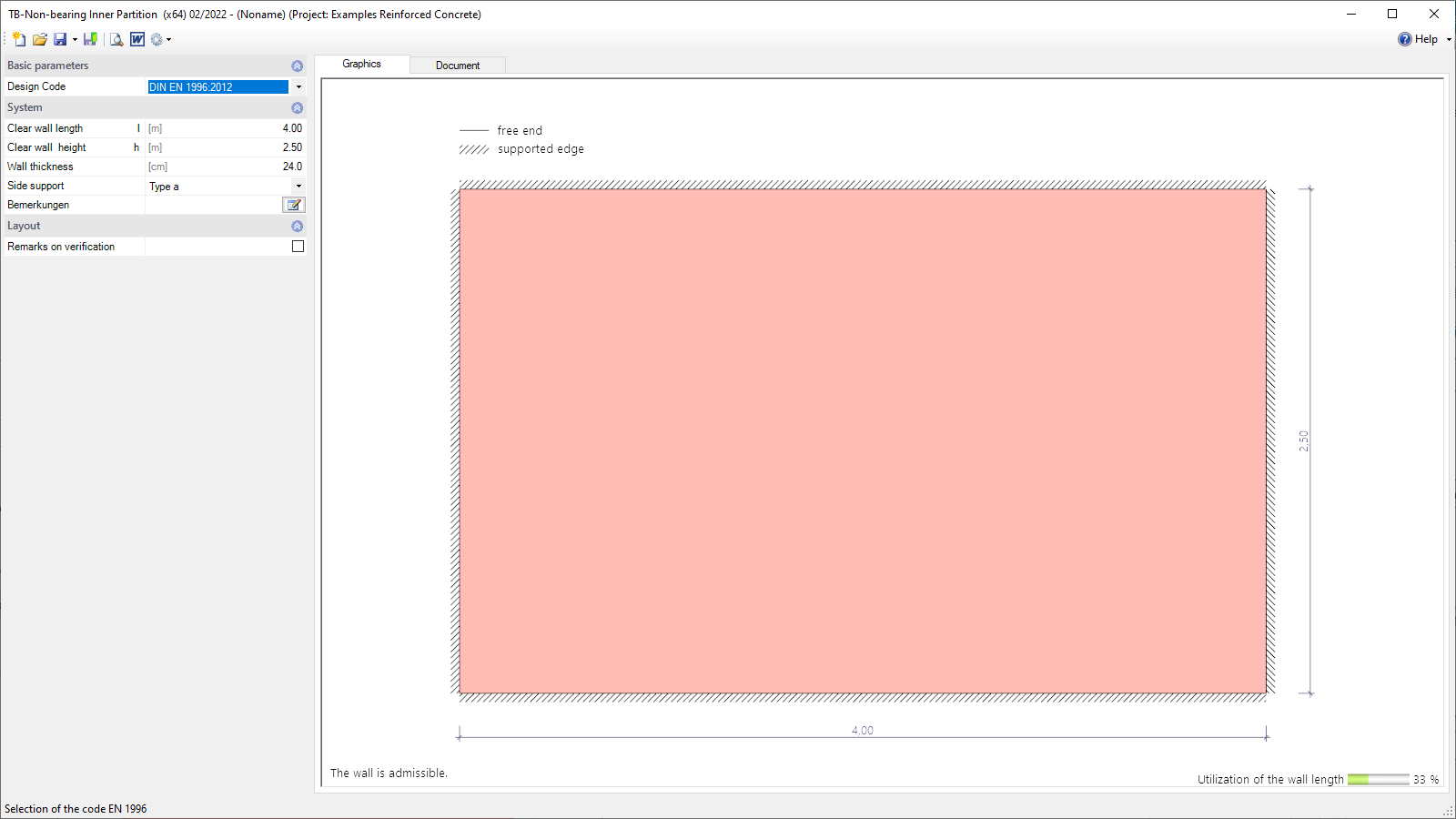This screenshot has height=819, width=1456.
Task: Click the Help question mark icon
Action: (x=1405, y=39)
